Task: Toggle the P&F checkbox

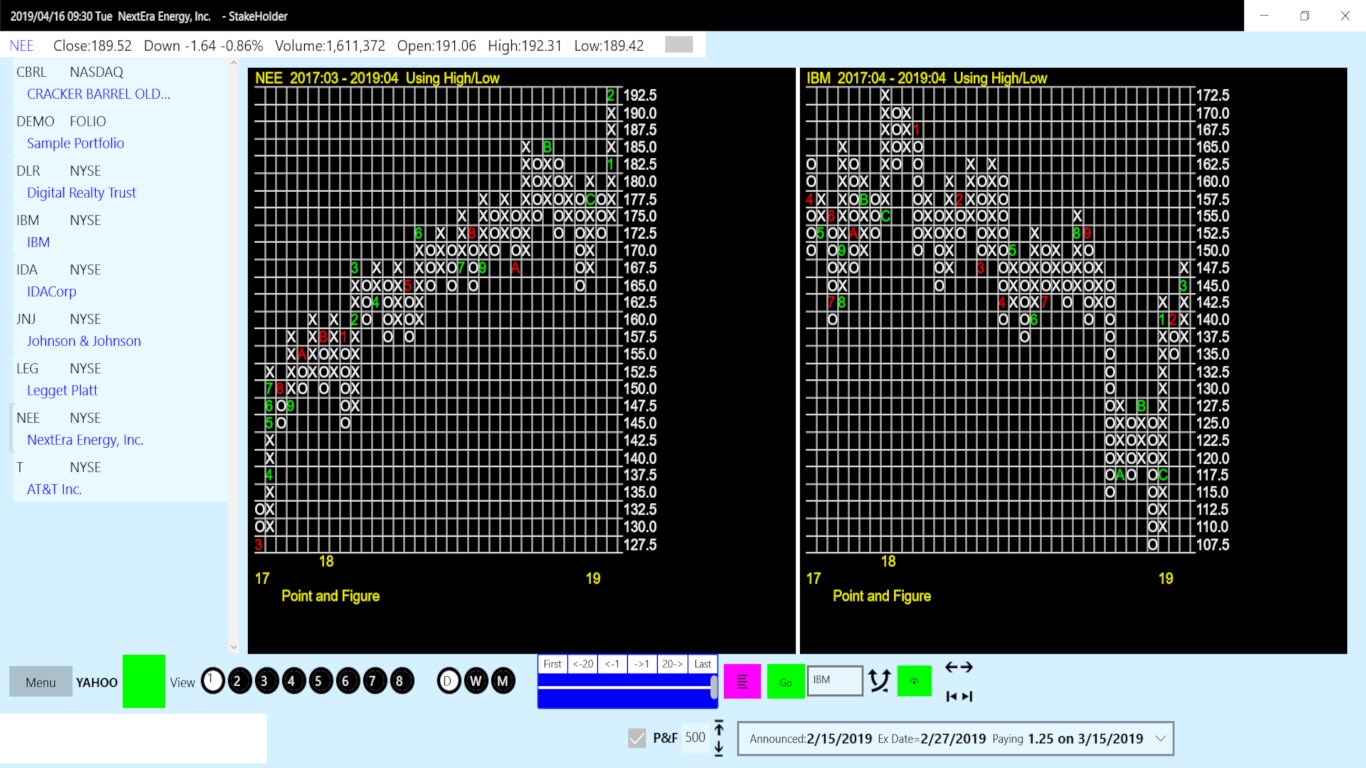Action: pos(637,738)
